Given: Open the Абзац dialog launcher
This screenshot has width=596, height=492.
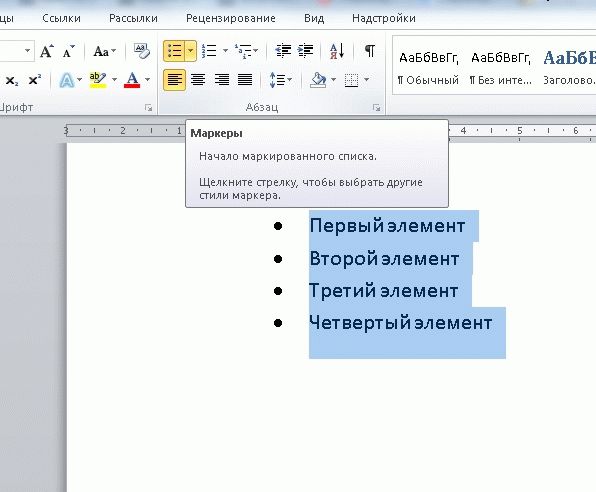Looking at the screenshot, I should 376,108.
